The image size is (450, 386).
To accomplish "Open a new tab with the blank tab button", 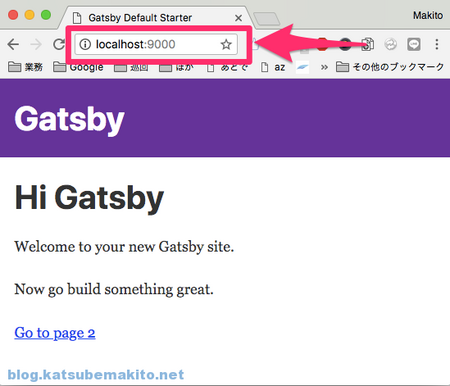I will click(266, 19).
